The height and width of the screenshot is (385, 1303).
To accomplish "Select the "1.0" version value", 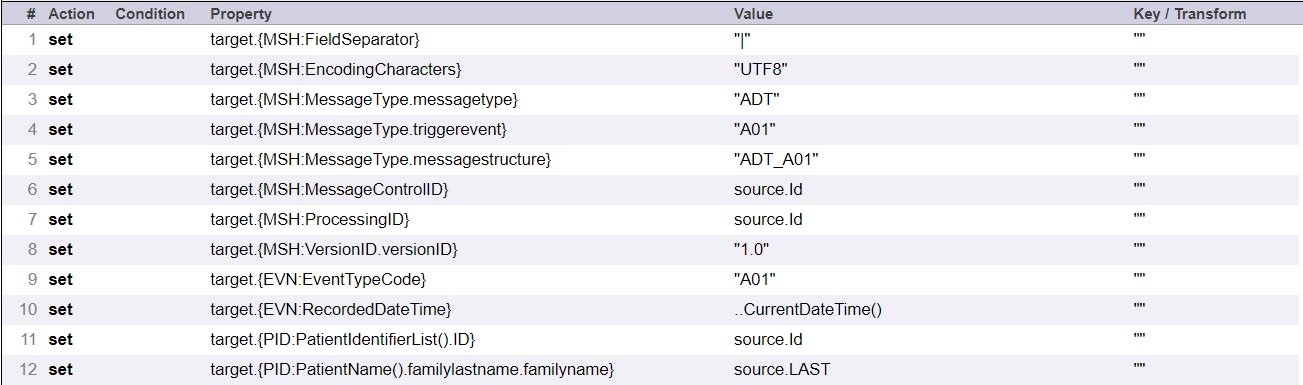I will [750, 250].
